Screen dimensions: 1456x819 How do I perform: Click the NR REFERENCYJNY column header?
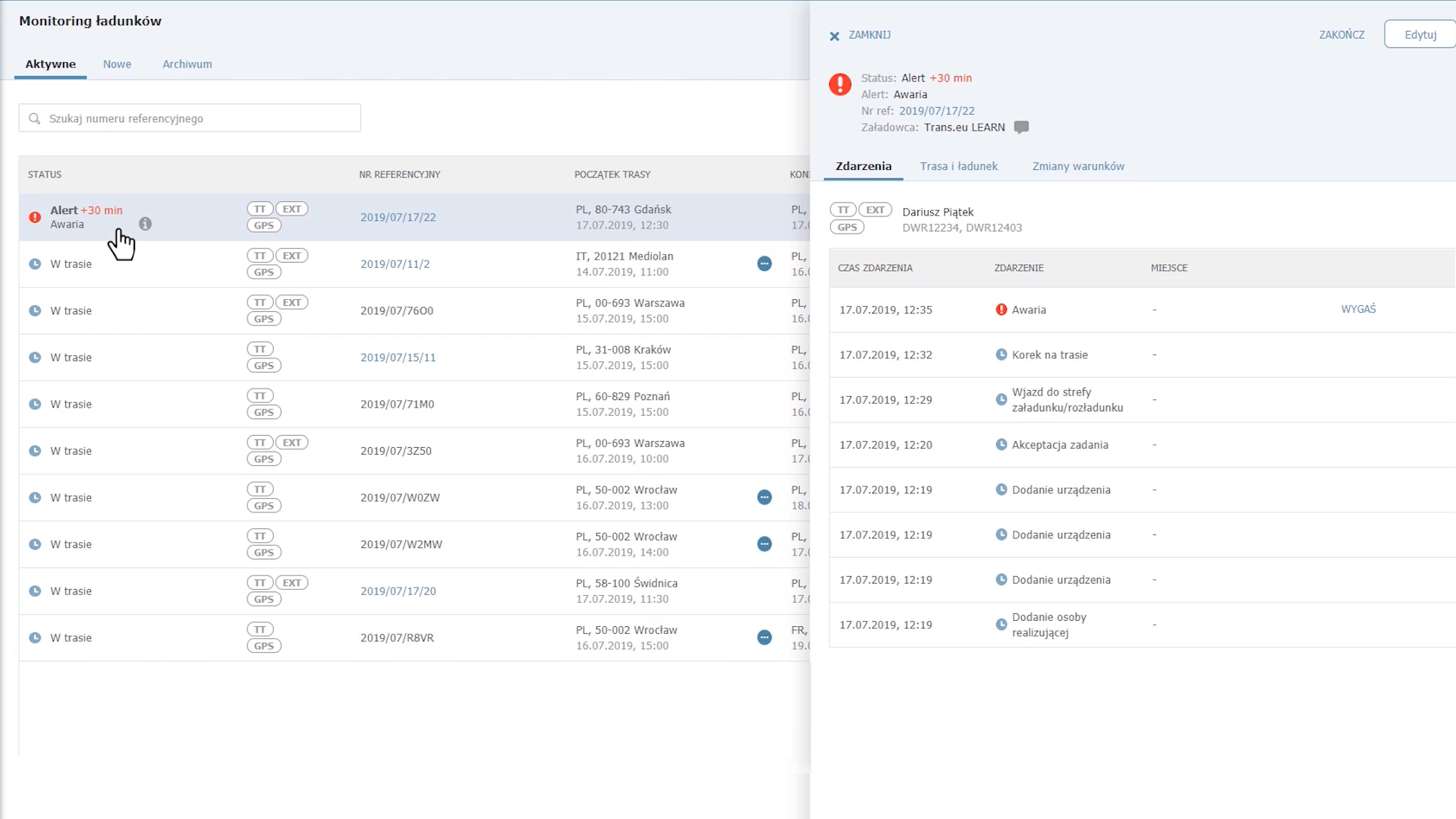pyautogui.click(x=400, y=175)
